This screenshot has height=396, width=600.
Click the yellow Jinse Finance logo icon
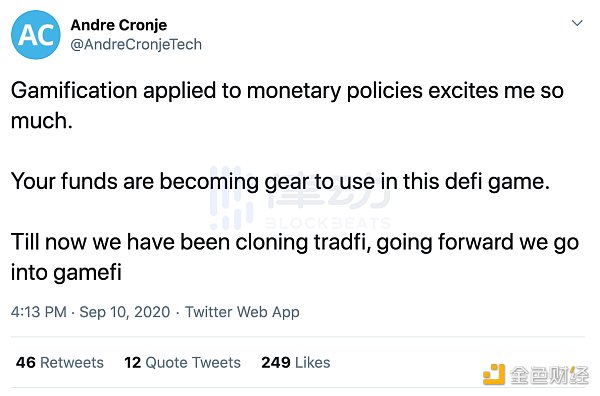tap(494, 374)
